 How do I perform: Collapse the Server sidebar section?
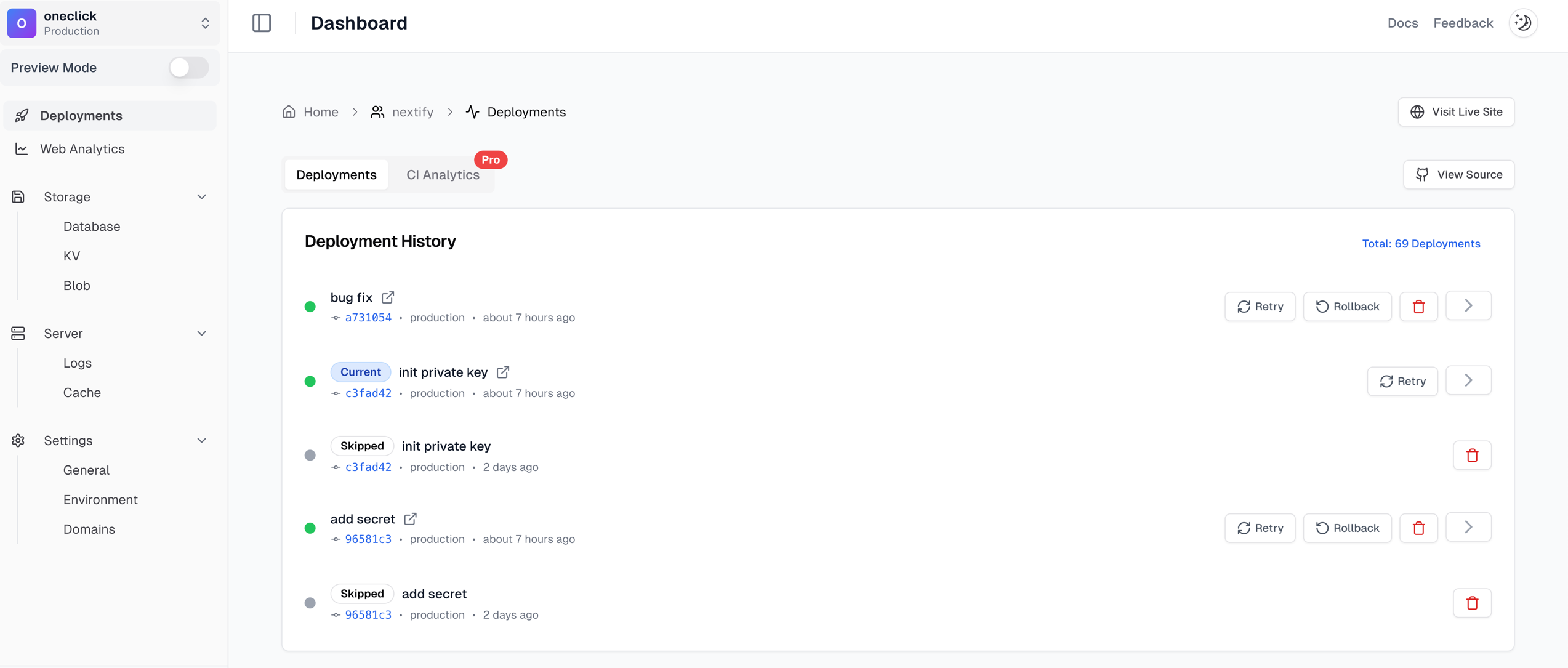[x=202, y=334]
